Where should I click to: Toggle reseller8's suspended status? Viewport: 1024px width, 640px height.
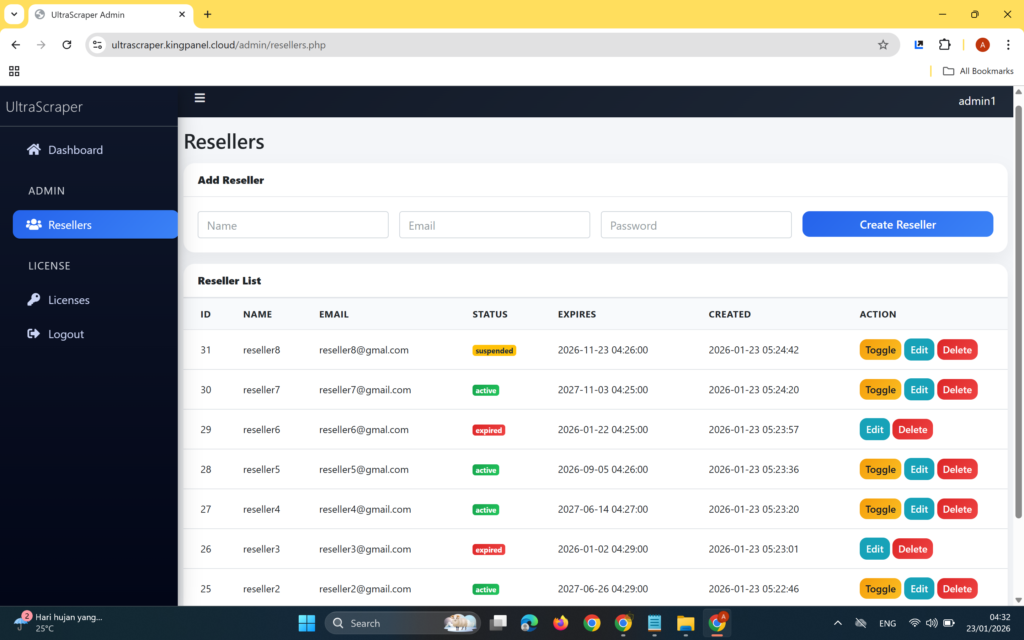point(879,349)
